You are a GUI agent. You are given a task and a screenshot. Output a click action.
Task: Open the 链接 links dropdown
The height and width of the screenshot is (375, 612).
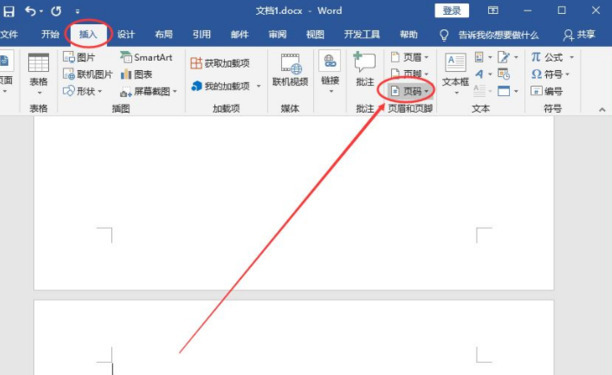[330, 73]
